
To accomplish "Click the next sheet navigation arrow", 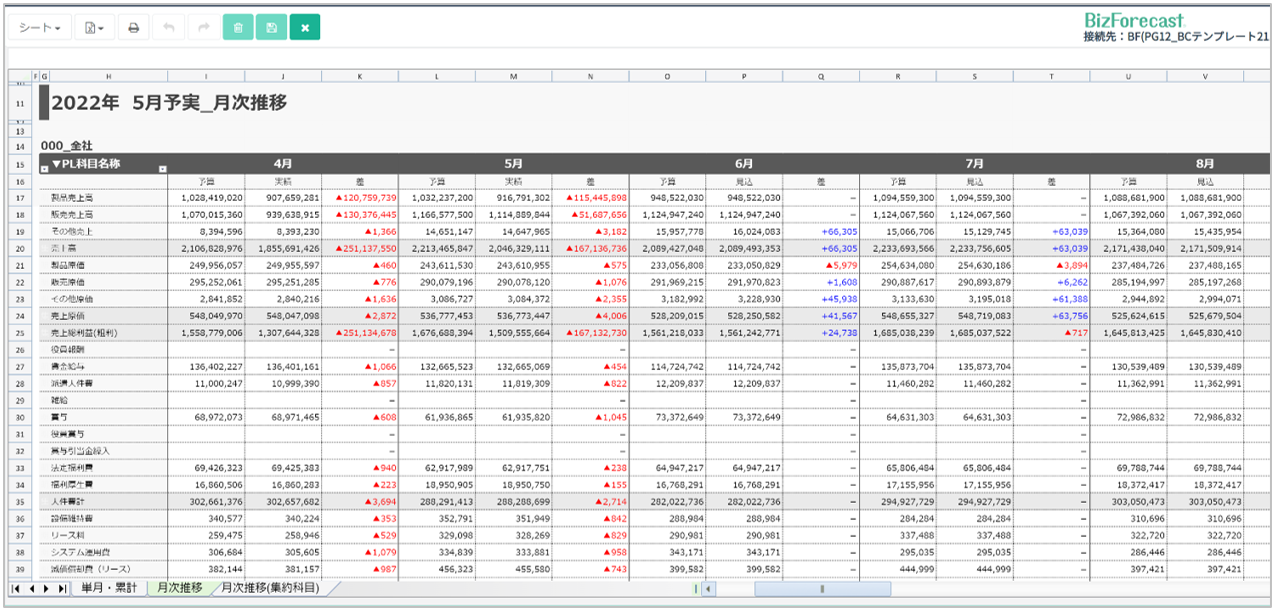I will pyautogui.click(x=46, y=589).
